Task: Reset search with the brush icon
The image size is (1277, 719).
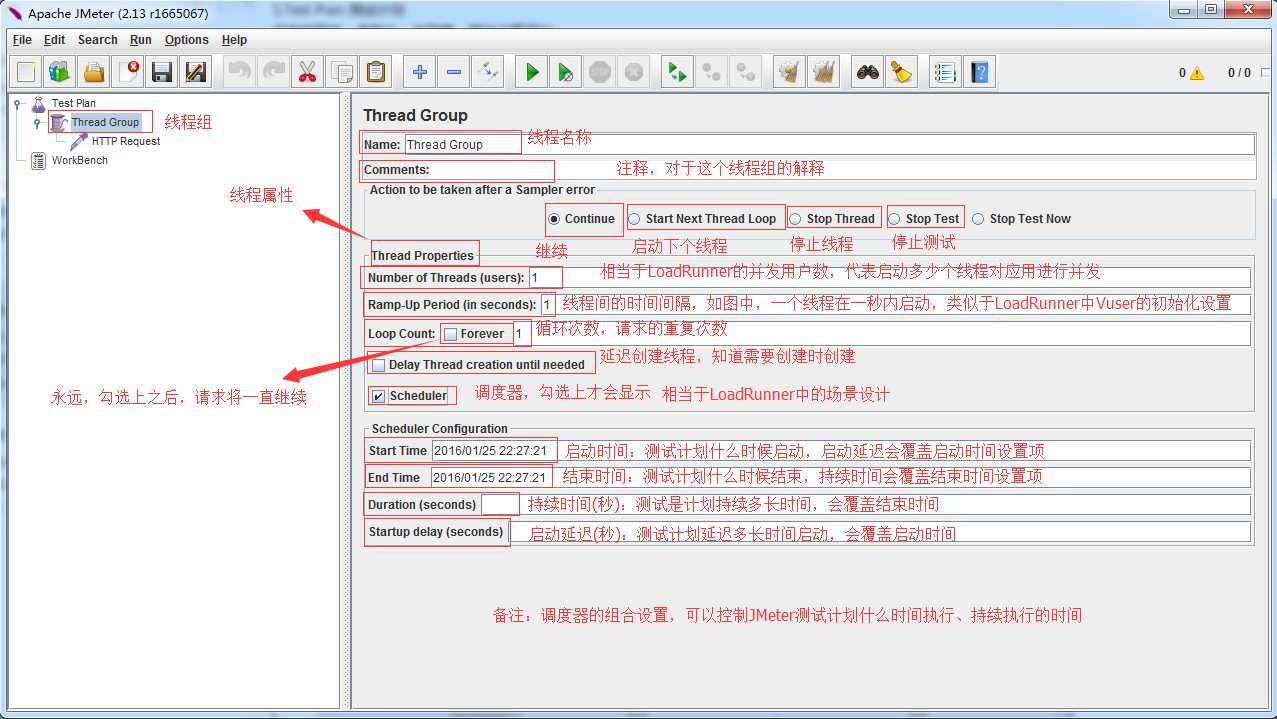Action: 902,72
